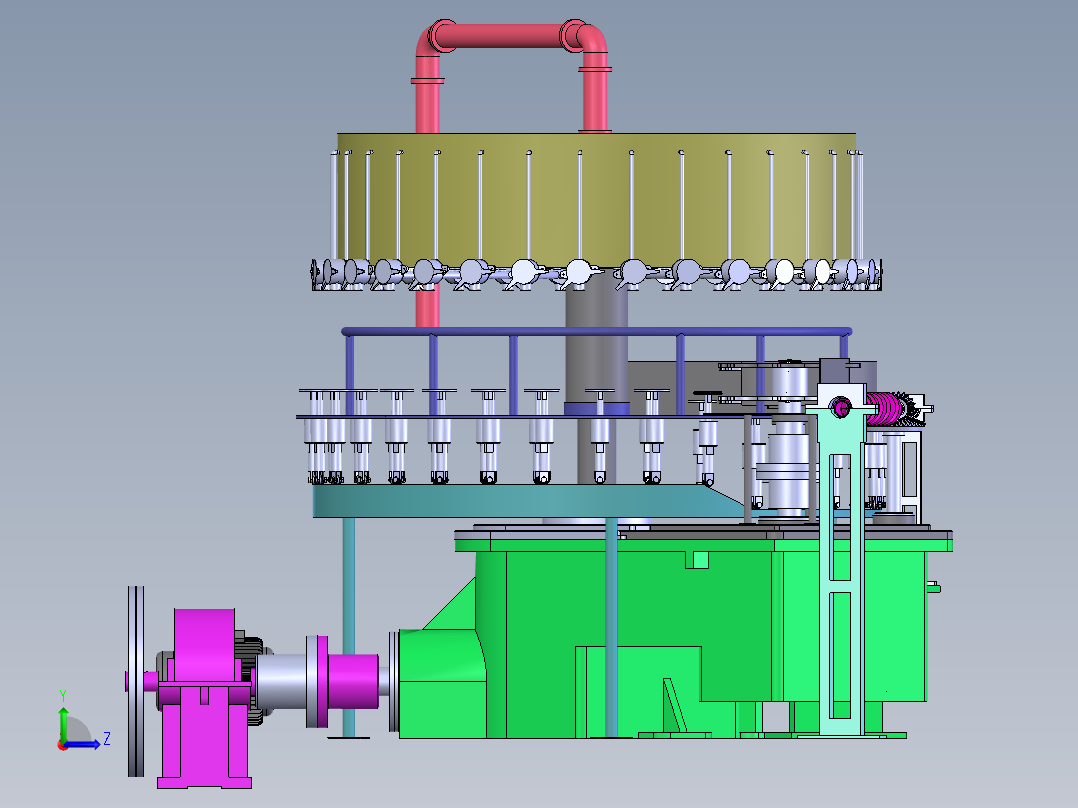Click the blue Z axis of the triad
1078x808 pixels.
83,744
